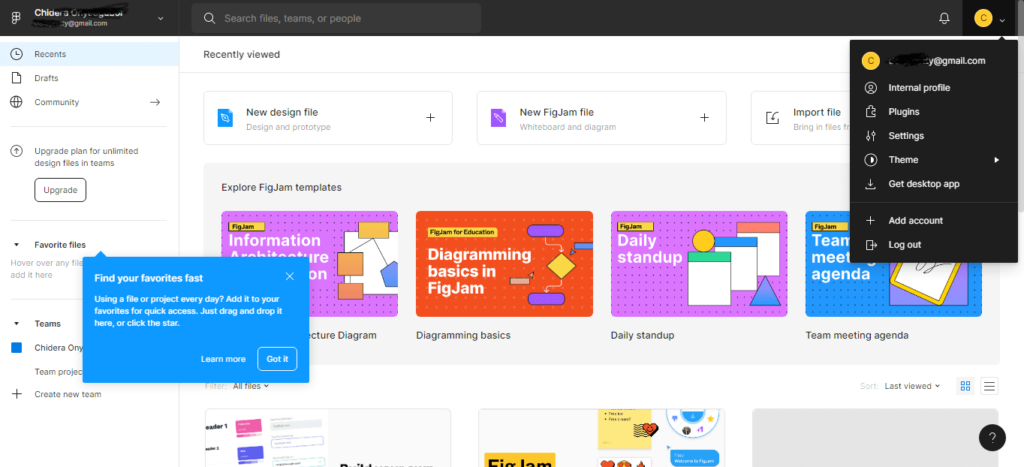Click the Get desktop app download icon
The image size is (1024, 467).
pos(870,184)
